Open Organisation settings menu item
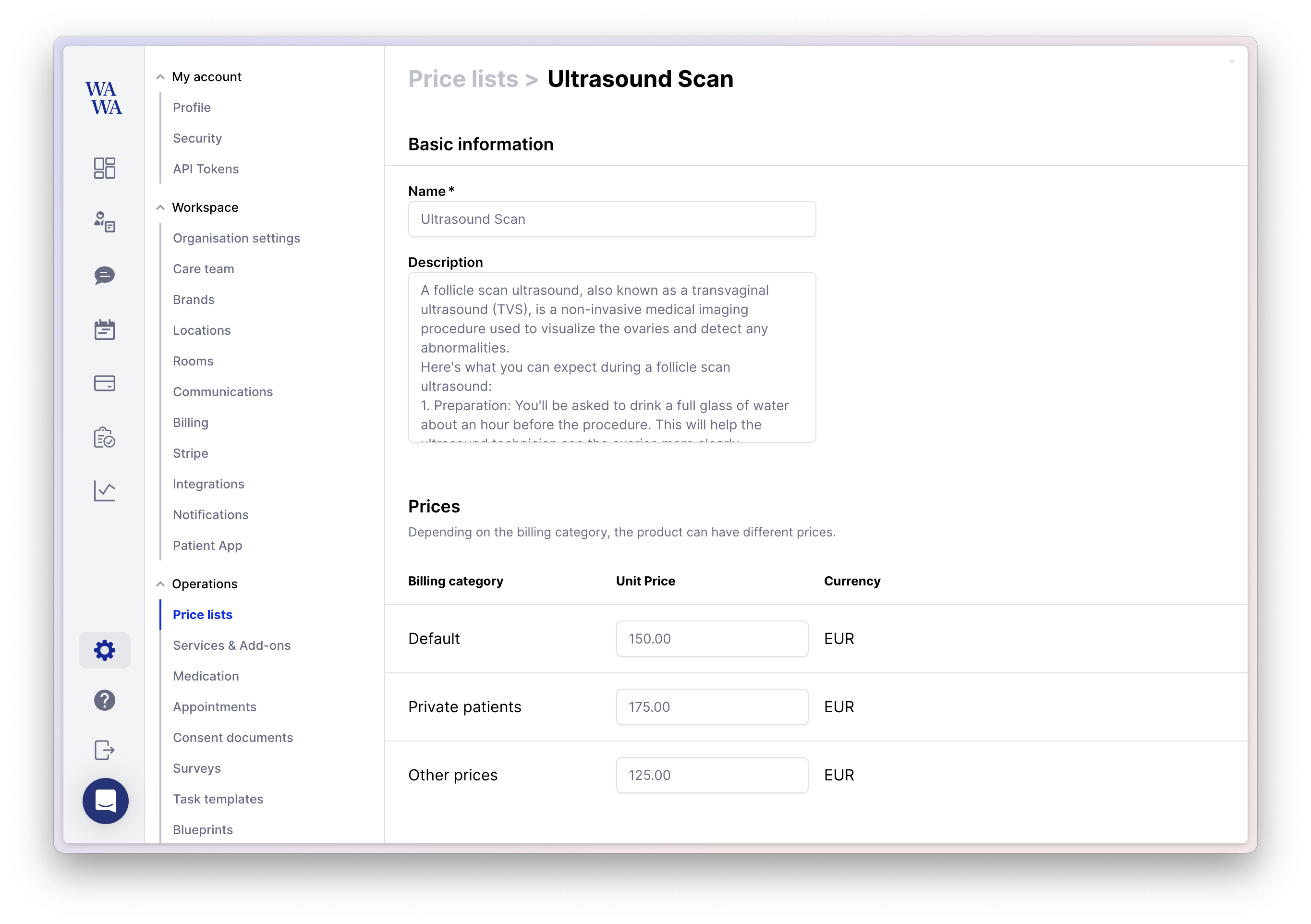The image size is (1311, 924). (236, 238)
